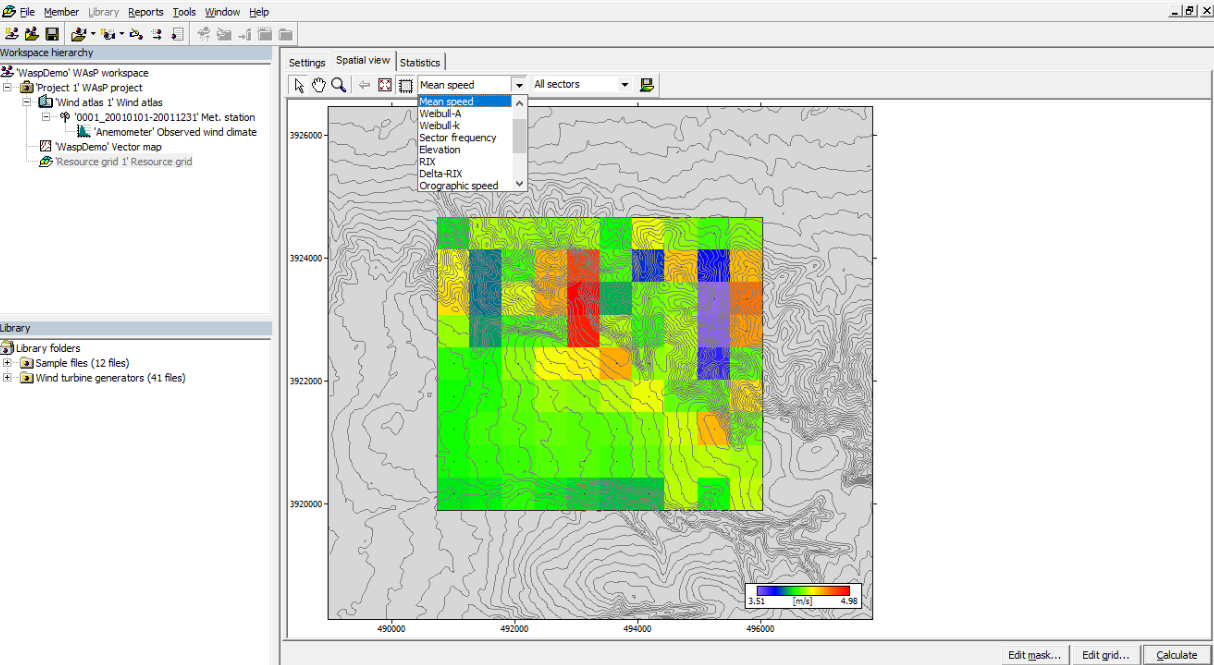Image resolution: width=1214 pixels, height=665 pixels.
Task: Activate the hand pan tool
Action: [318, 85]
